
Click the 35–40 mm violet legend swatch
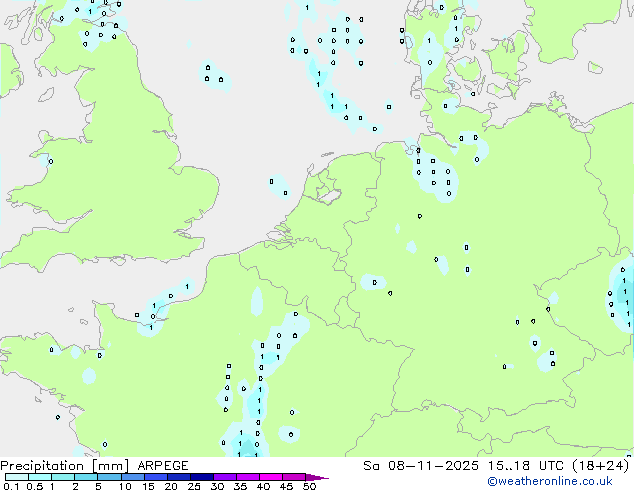(x=247, y=477)
